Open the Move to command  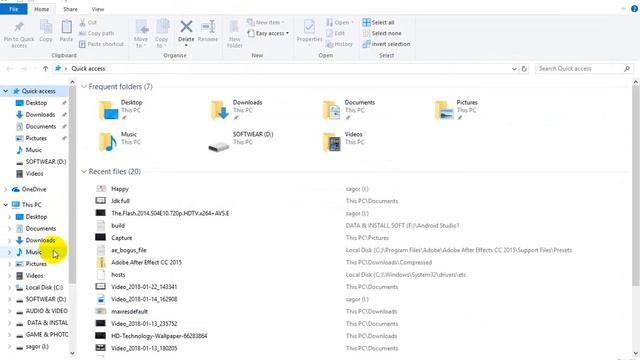(x=141, y=33)
